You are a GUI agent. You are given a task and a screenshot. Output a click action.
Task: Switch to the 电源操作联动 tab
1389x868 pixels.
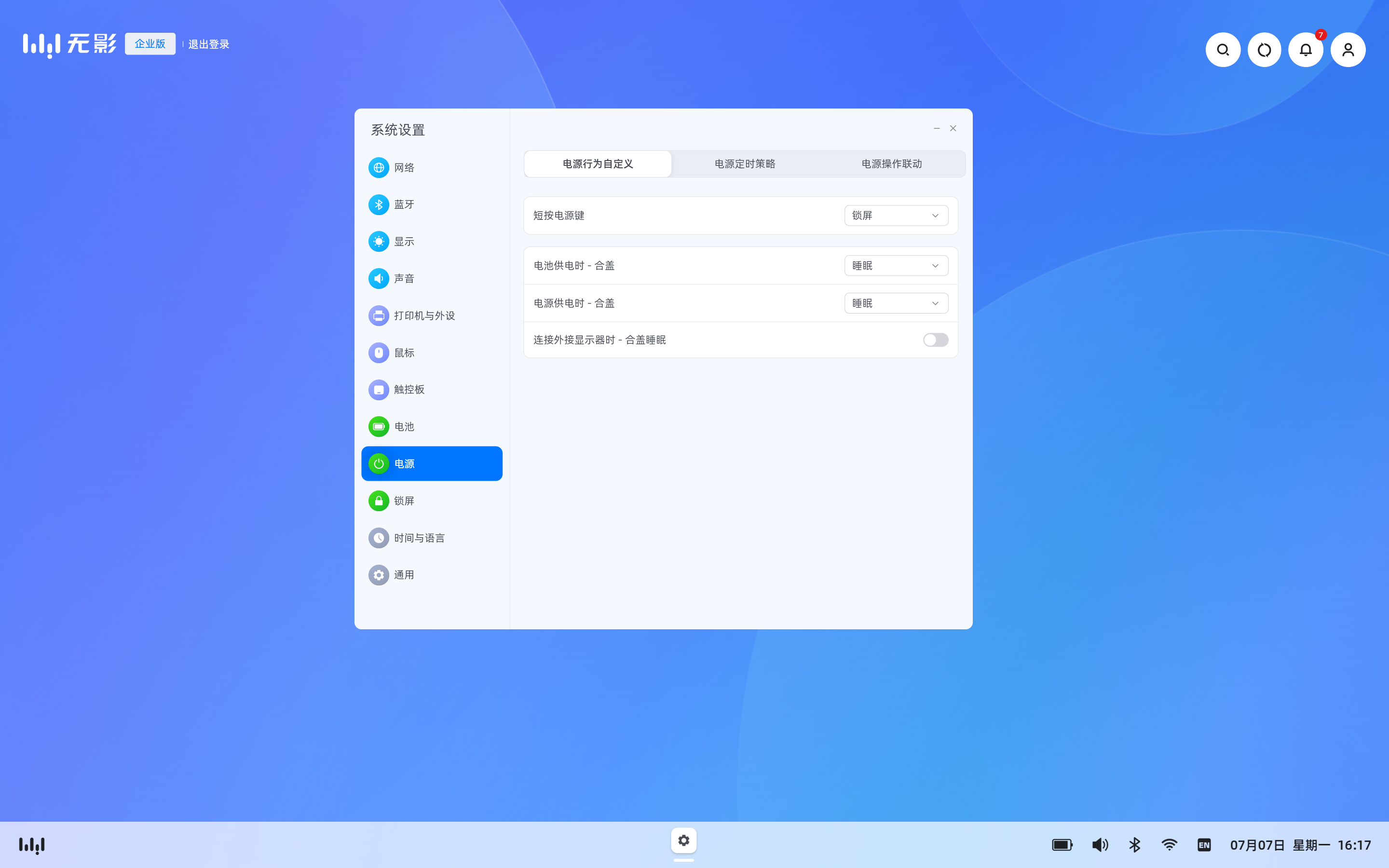coord(891,164)
